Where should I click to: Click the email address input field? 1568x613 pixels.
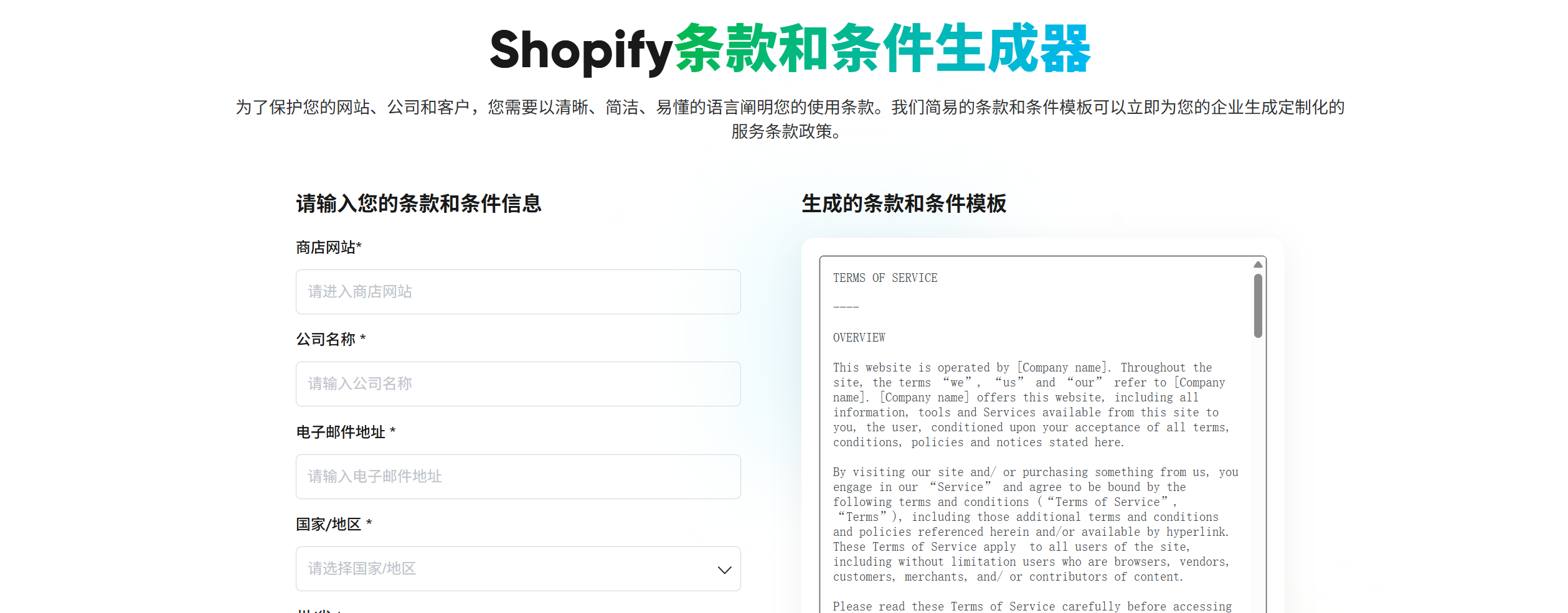(x=518, y=477)
